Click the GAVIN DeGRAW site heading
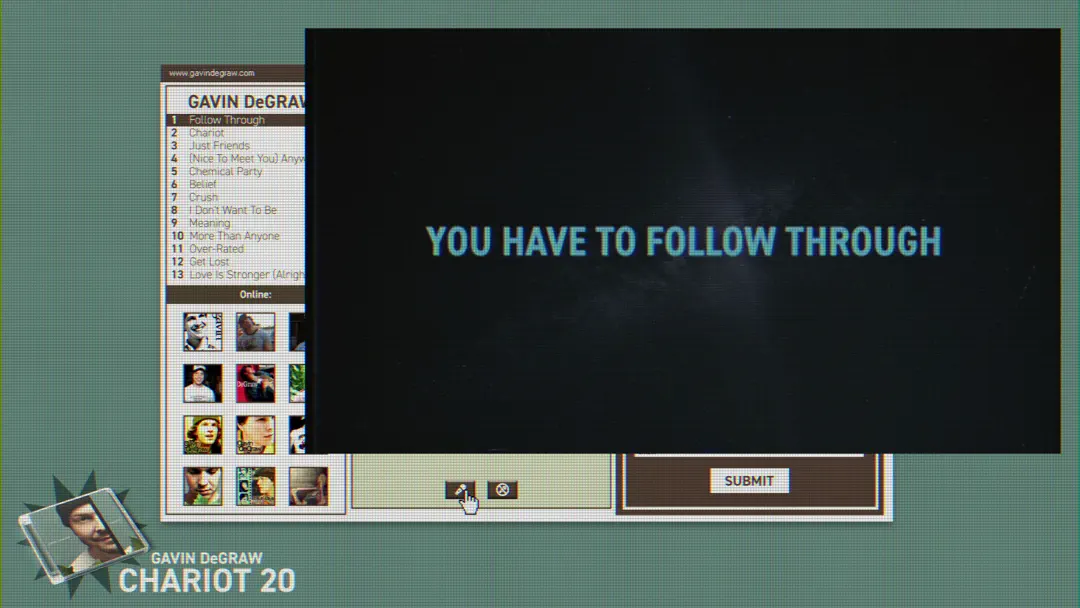Screen dimensions: 1080x608 coord(247,102)
